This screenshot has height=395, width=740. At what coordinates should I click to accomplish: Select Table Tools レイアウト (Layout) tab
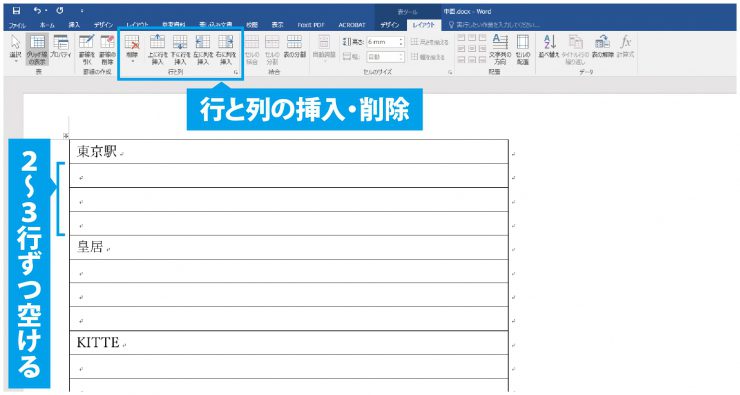[424, 25]
